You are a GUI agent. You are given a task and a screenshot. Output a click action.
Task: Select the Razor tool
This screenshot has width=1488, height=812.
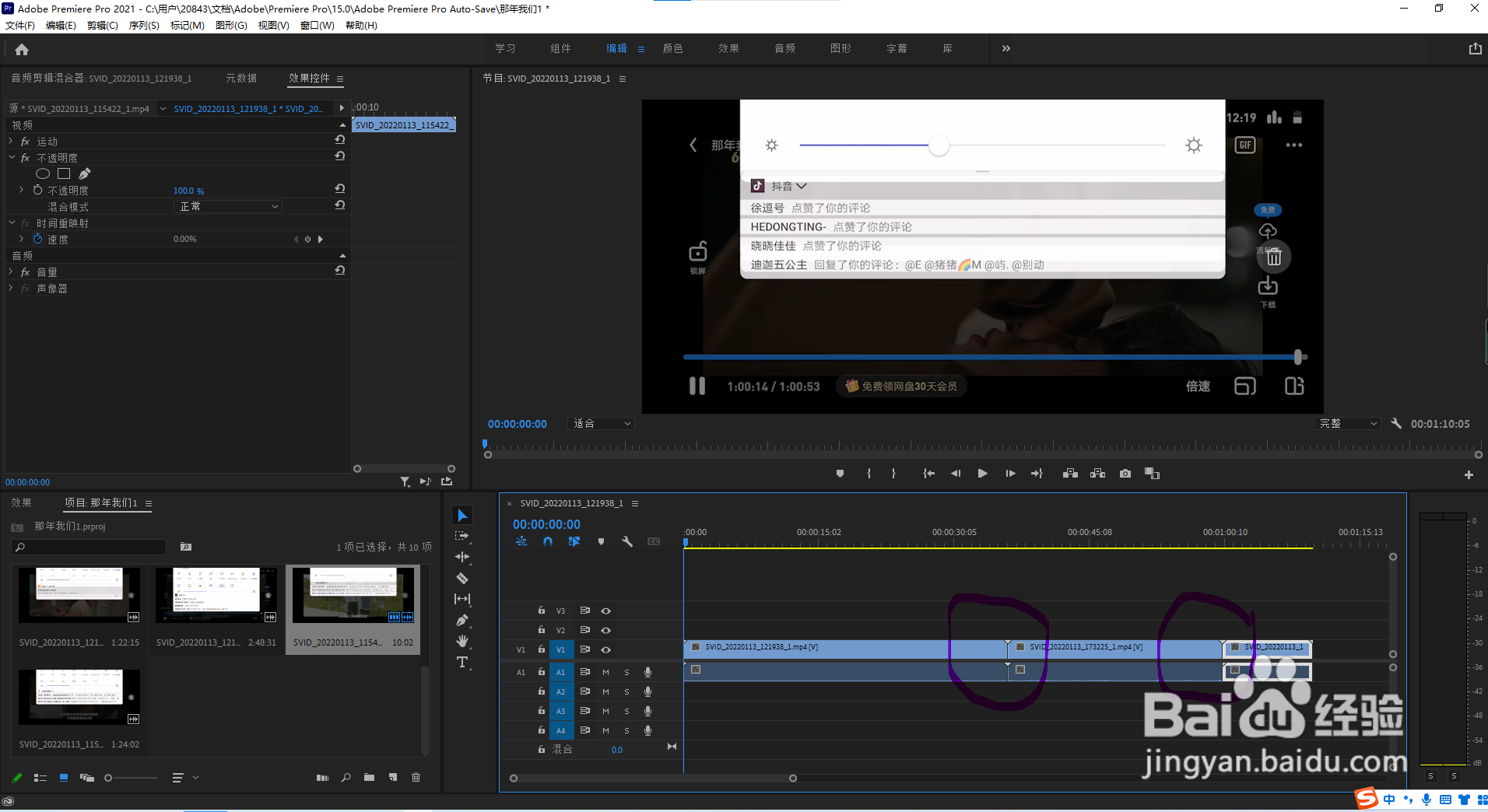click(x=462, y=578)
